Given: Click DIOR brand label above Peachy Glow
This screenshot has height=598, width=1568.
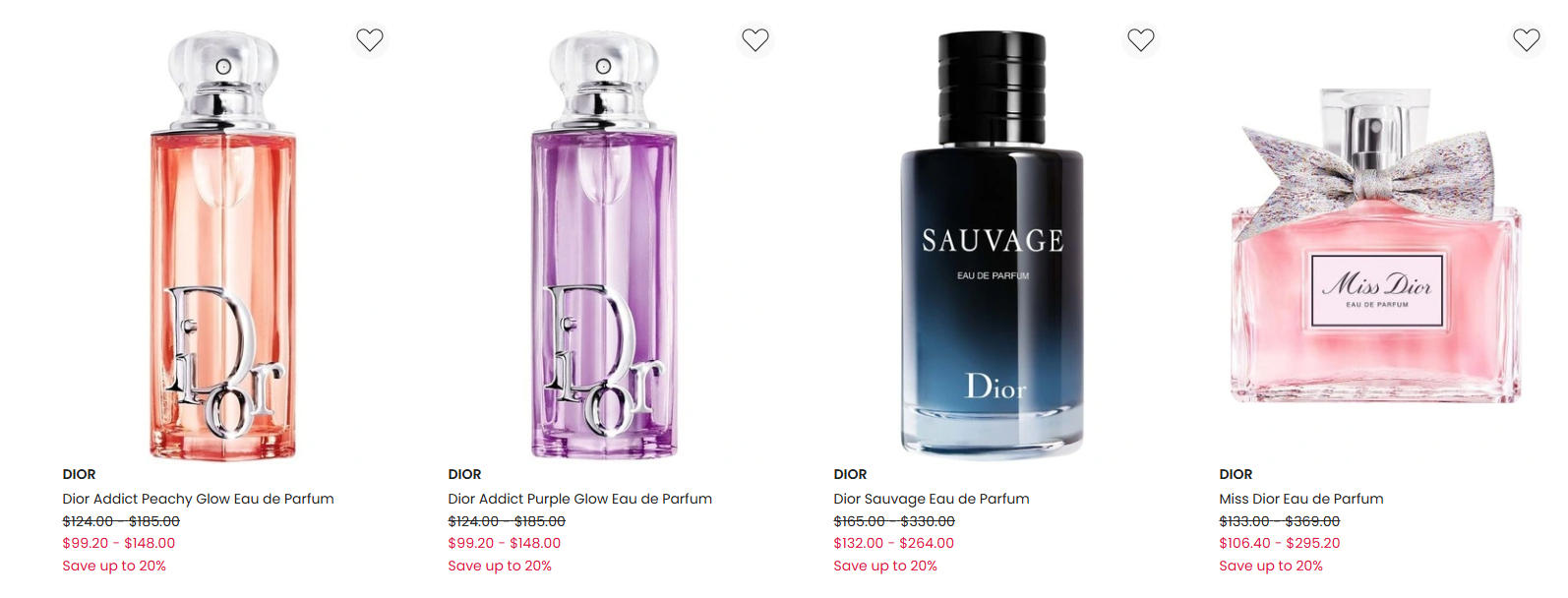Looking at the screenshot, I should [79, 474].
